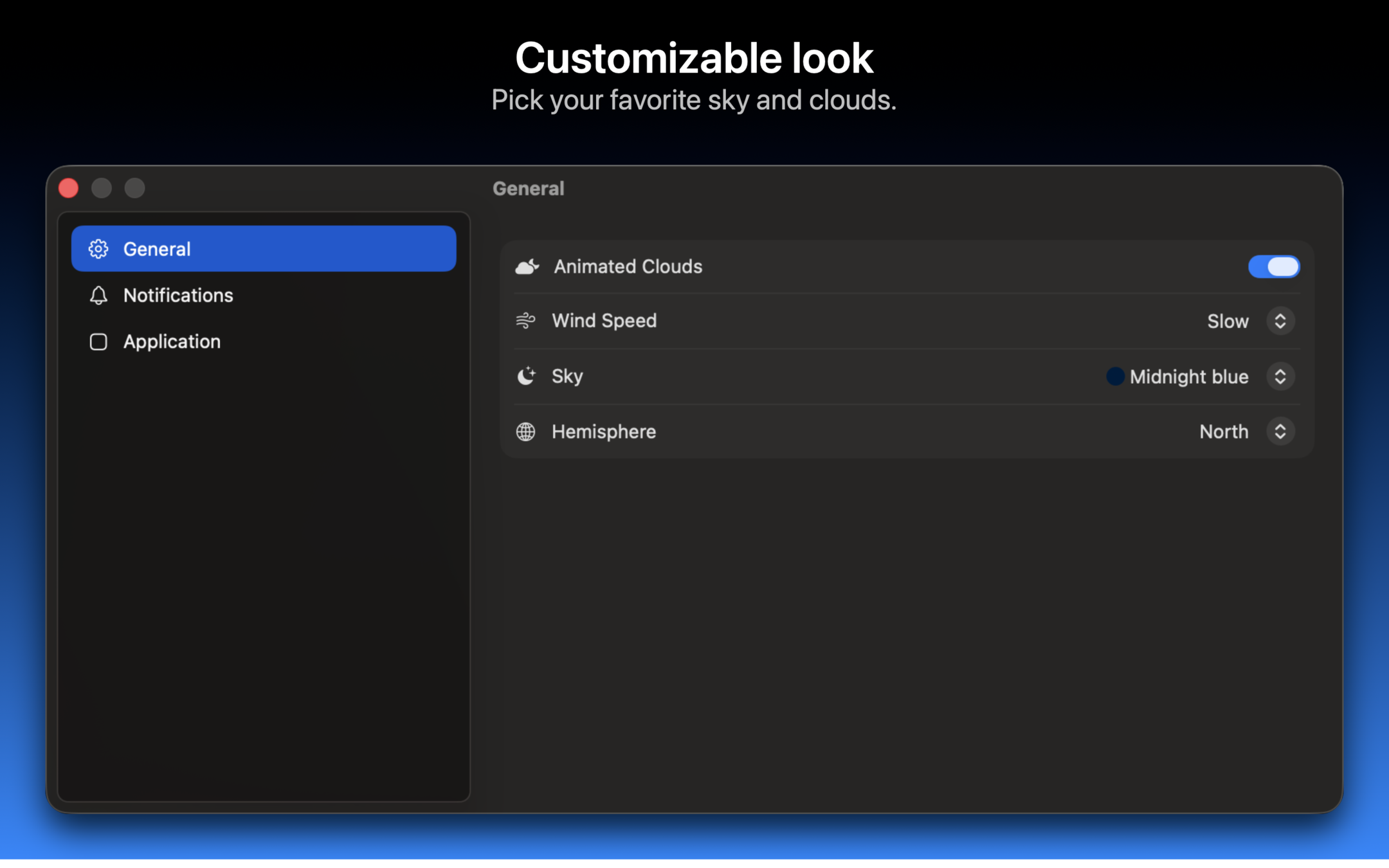The width and height of the screenshot is (1389, 868).
Task: Expand the Hemisphere selection dropdown
Action: pyautogui.click(x=1280, y=431)
